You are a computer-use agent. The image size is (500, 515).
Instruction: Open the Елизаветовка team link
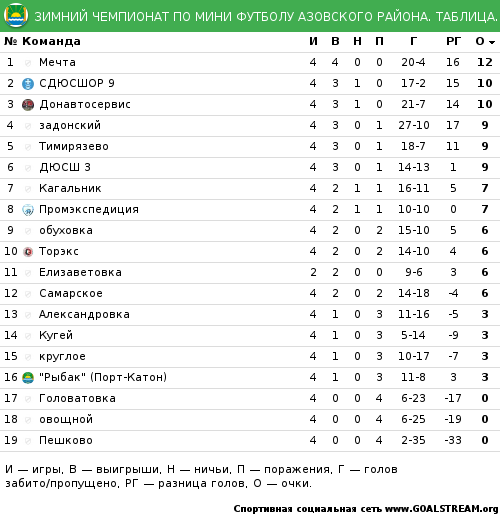tap(80, 272)
